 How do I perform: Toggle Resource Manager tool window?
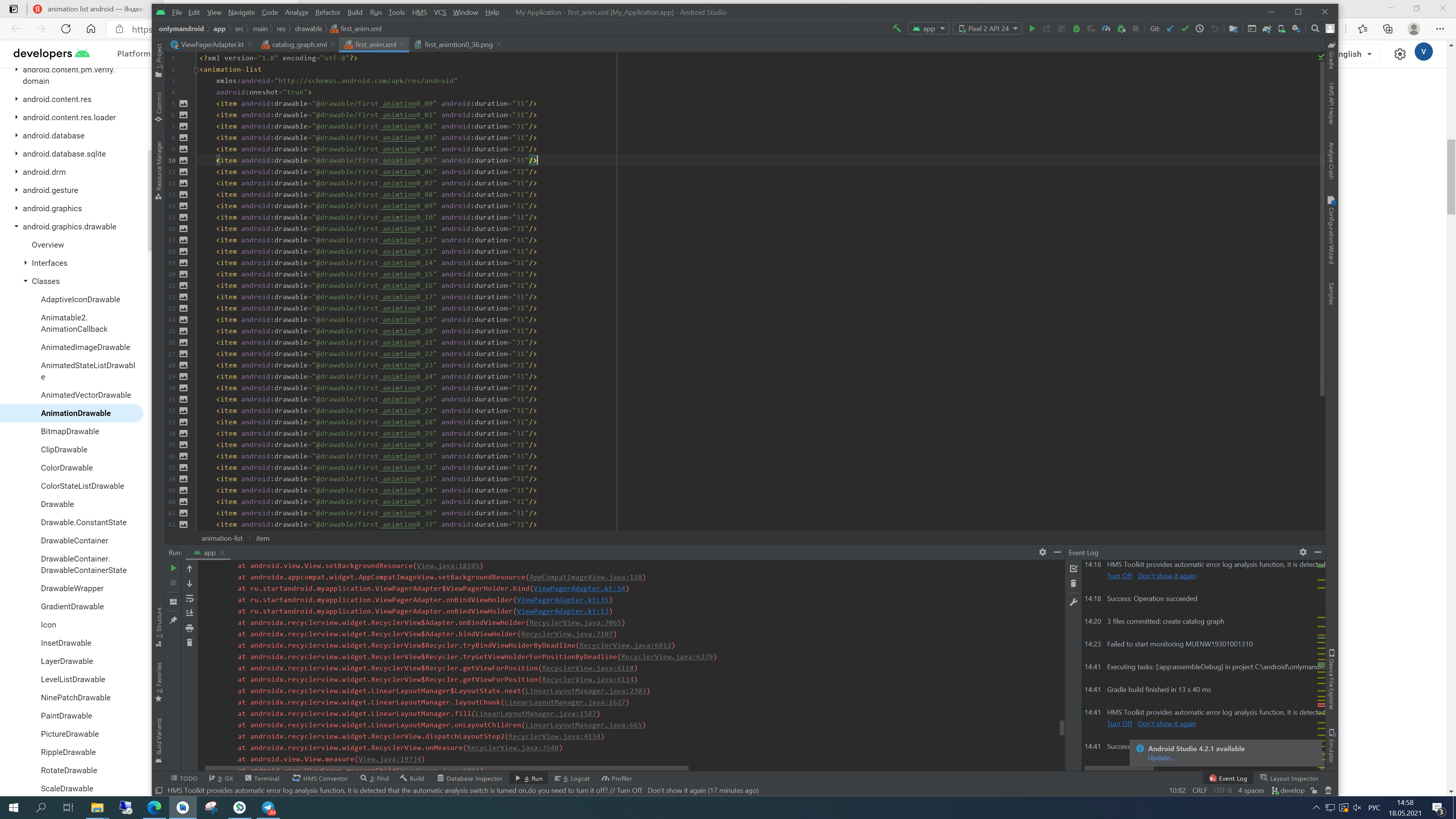159,170
